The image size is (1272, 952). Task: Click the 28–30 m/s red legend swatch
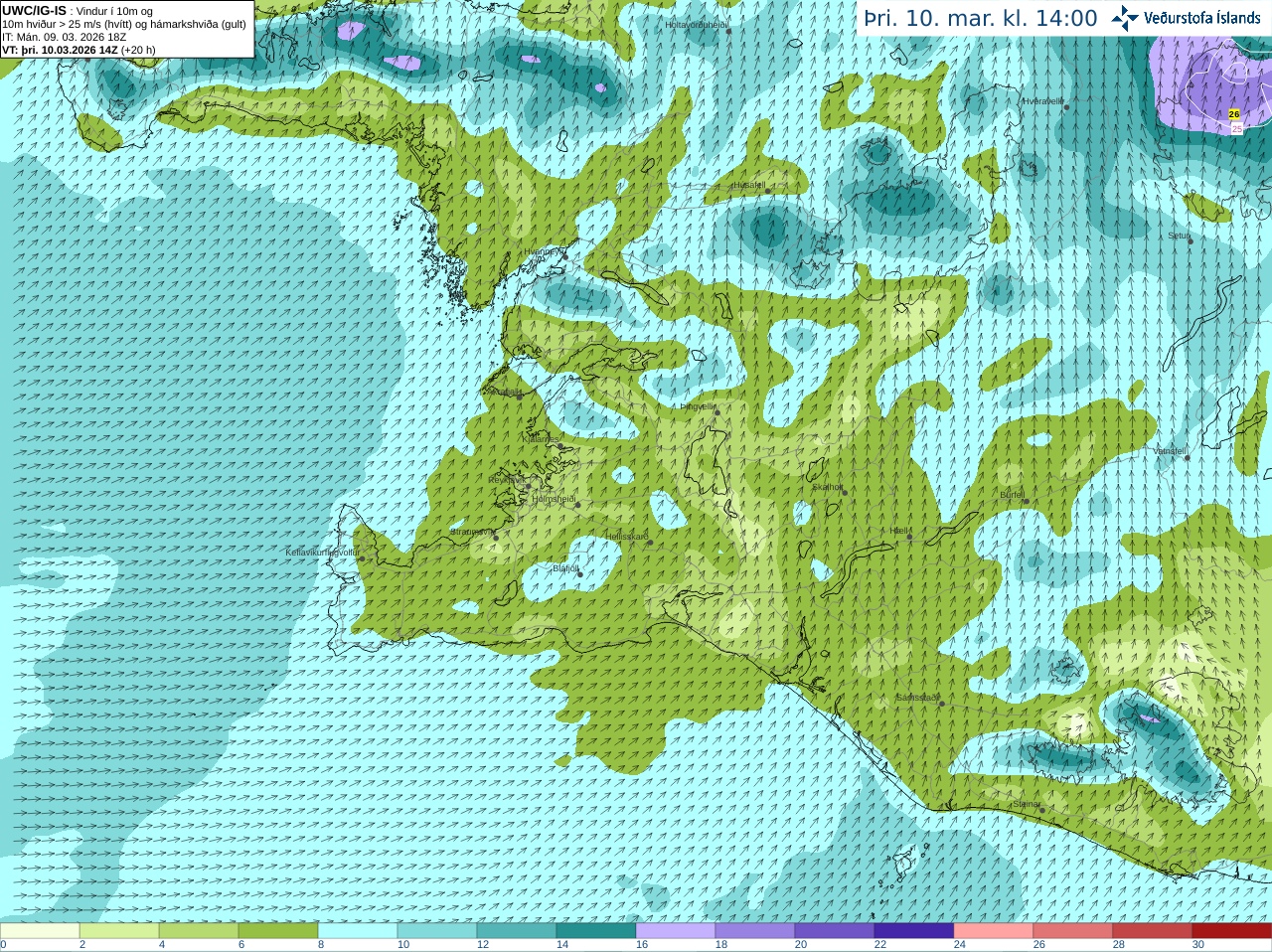tap(1153, 931)
